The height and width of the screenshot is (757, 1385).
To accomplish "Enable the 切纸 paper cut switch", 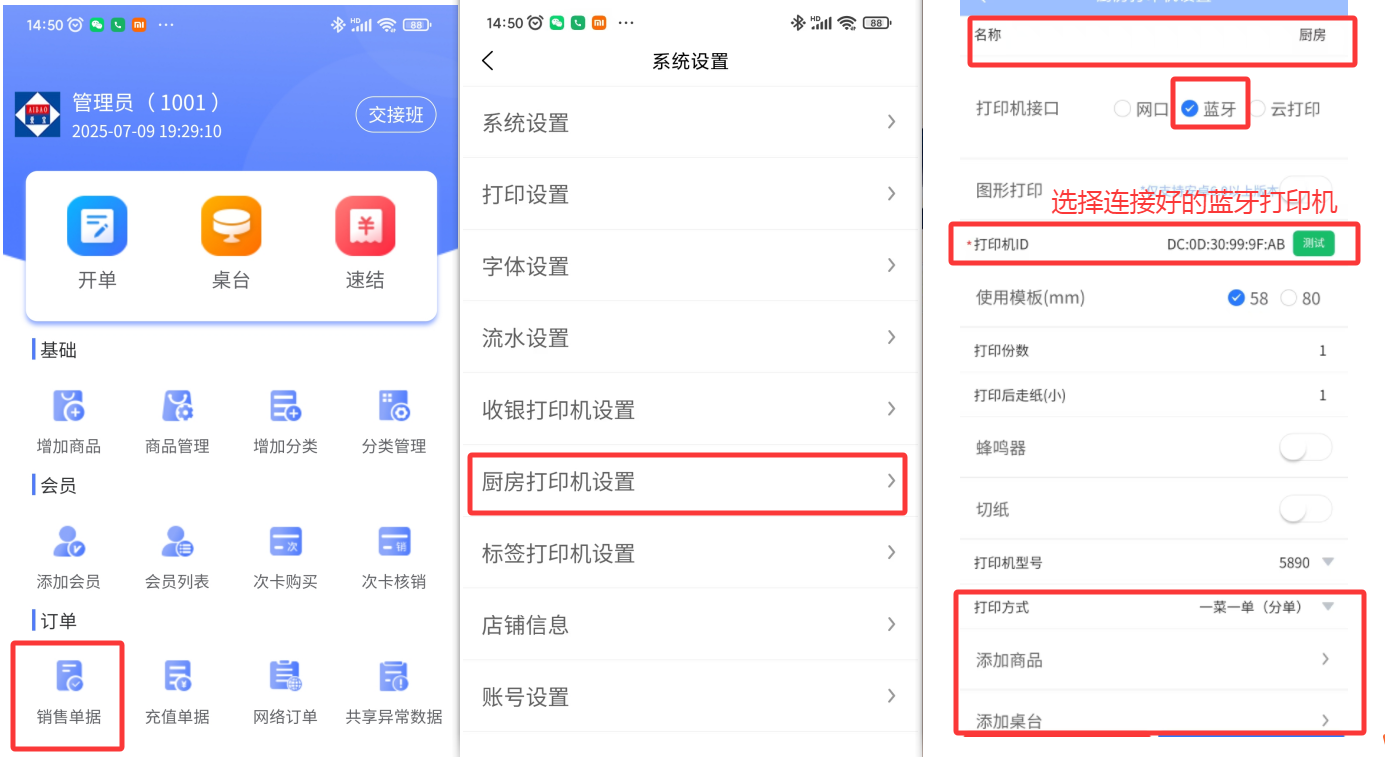I will coord(1305,510).
